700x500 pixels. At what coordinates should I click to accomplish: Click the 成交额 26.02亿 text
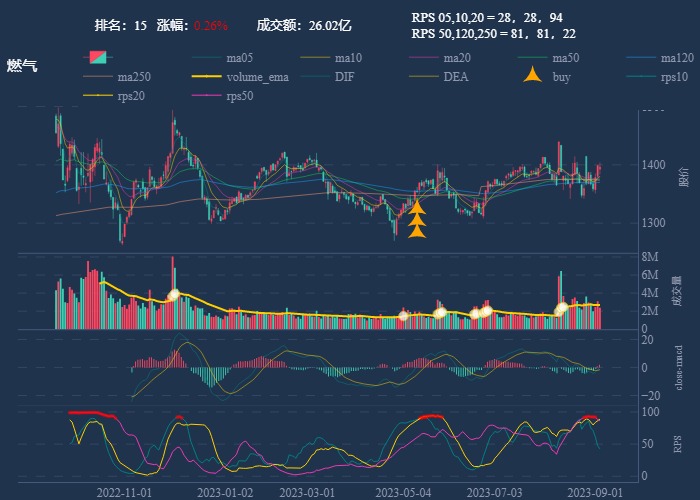coord(303,25)
